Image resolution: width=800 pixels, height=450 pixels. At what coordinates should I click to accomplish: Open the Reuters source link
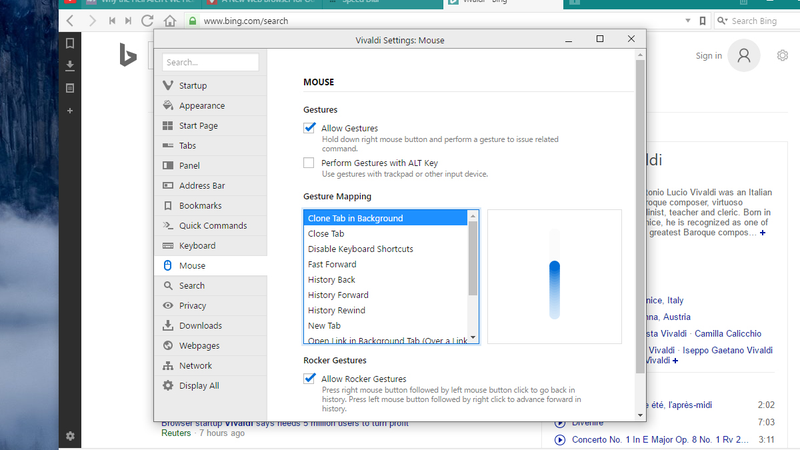(176, 433)
